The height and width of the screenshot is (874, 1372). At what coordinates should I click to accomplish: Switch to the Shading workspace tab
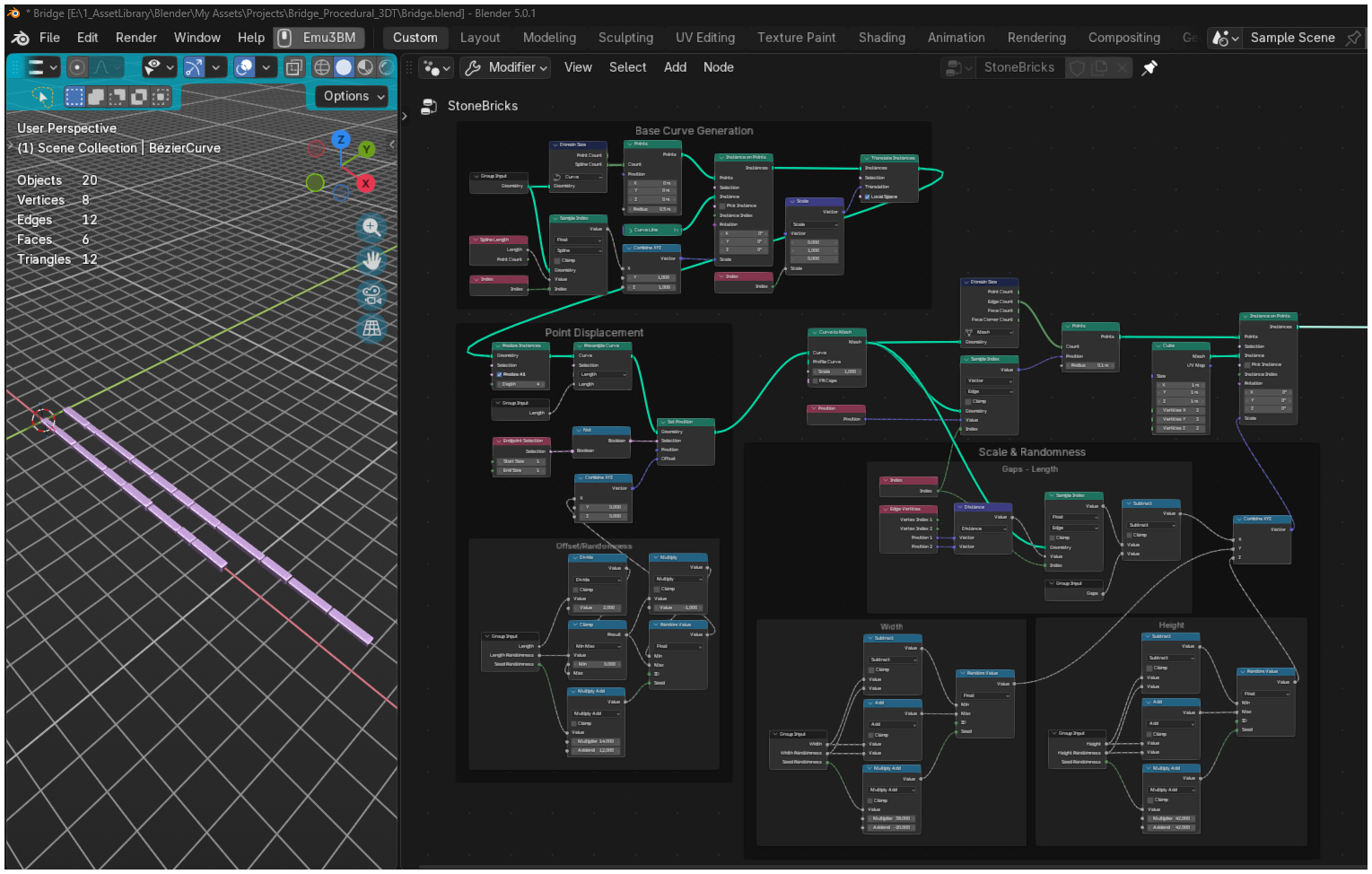click(x=882, y=38)
